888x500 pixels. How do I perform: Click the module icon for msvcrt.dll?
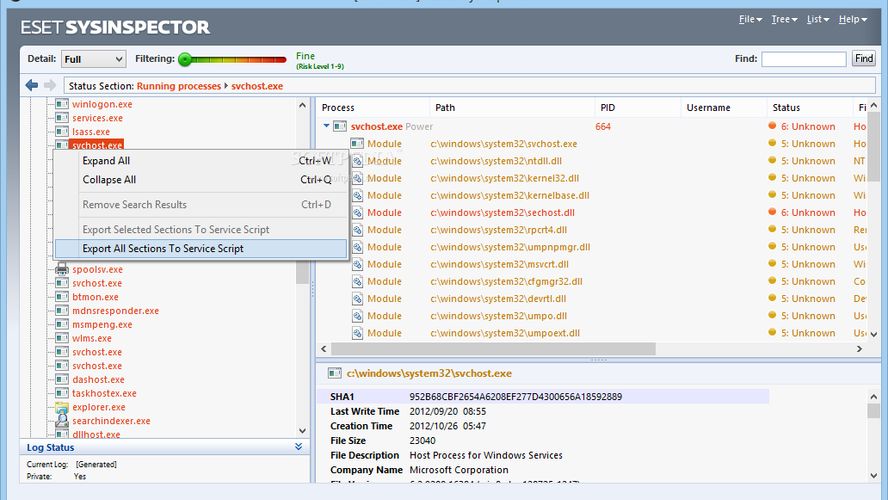click(357, 264)
